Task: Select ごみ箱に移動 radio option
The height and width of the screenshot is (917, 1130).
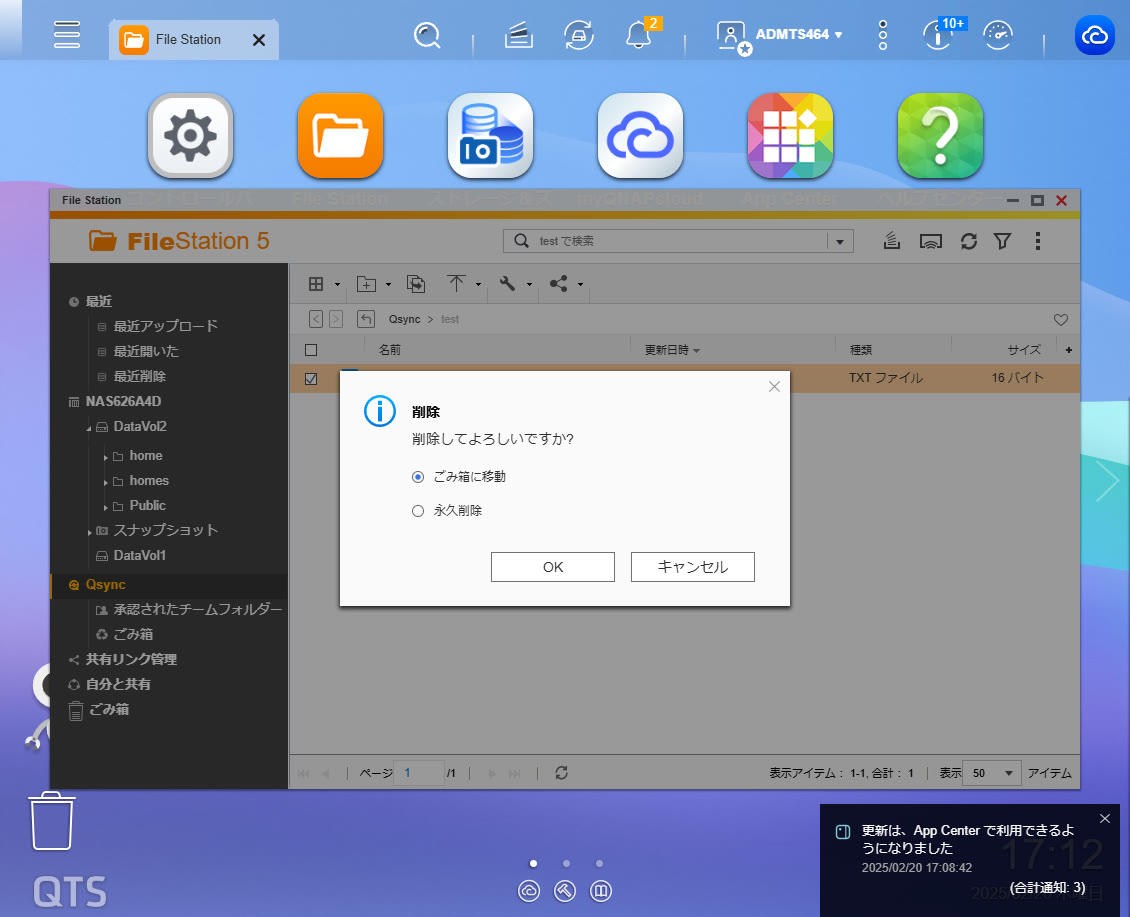Action: [418, 477]
